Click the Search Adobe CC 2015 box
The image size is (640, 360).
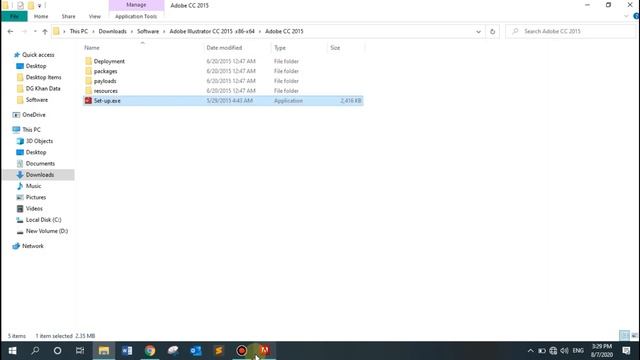pyautogui.click(x=571, y=31)
